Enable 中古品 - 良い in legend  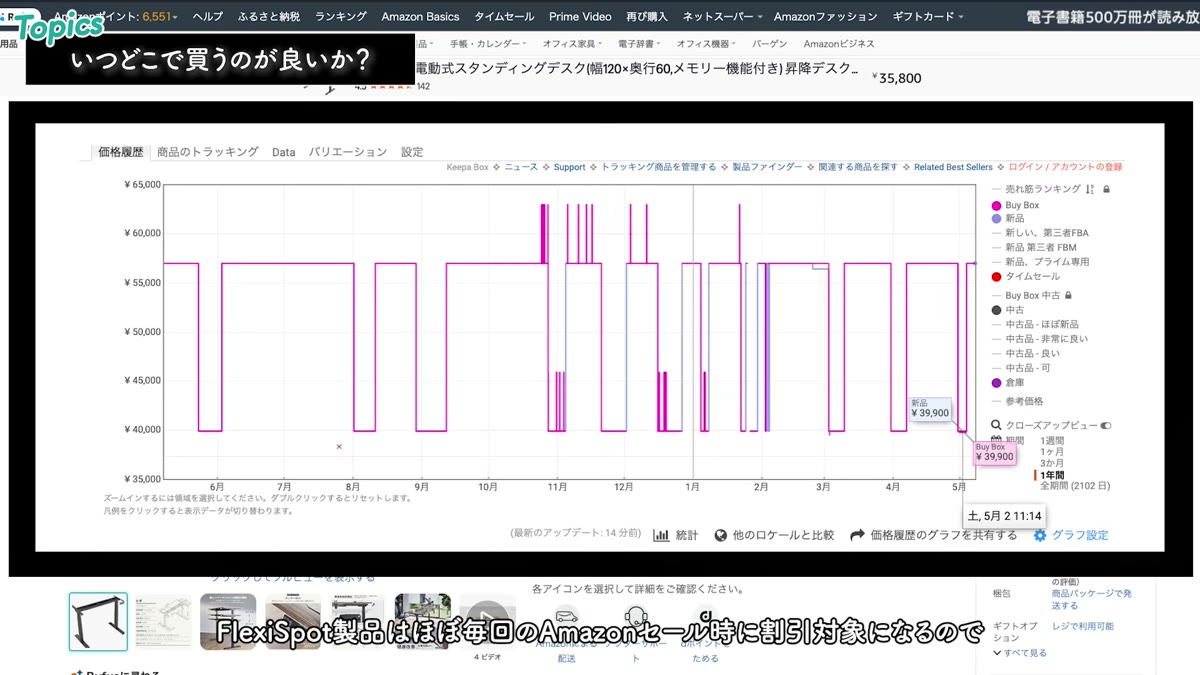[1026, 354]
